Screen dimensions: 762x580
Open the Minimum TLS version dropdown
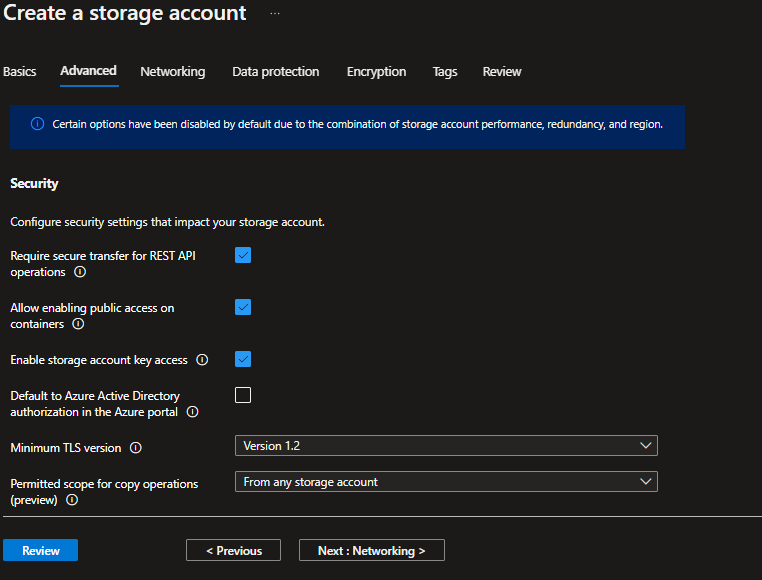(446, 446)
